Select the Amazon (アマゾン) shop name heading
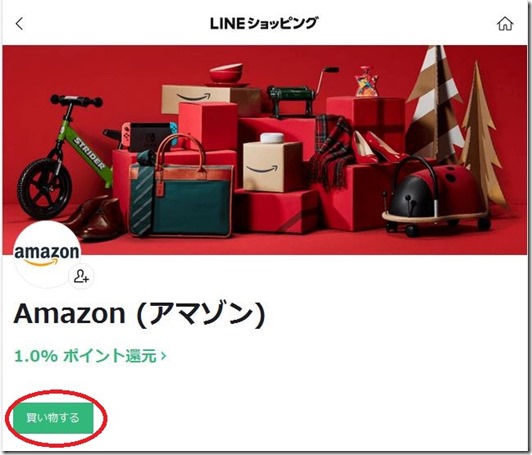The height and width of the screenshot is (455, 532). click(139, 314)
